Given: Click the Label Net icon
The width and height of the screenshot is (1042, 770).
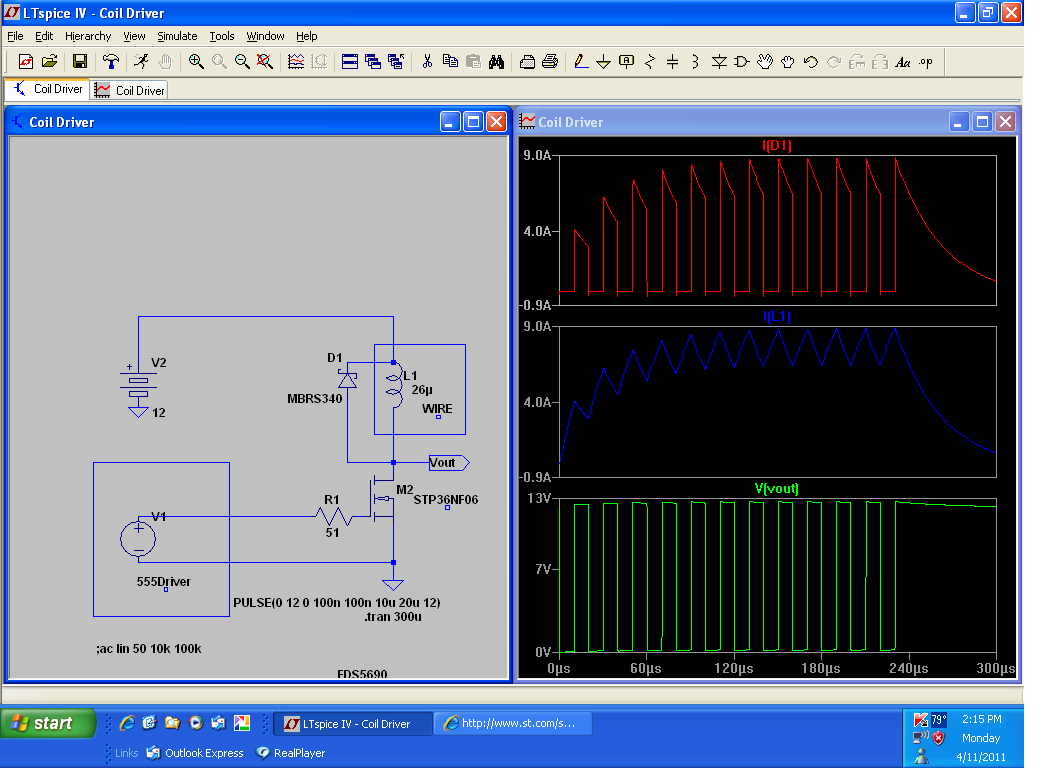Looking at the screenshot, I should [626, 62].
